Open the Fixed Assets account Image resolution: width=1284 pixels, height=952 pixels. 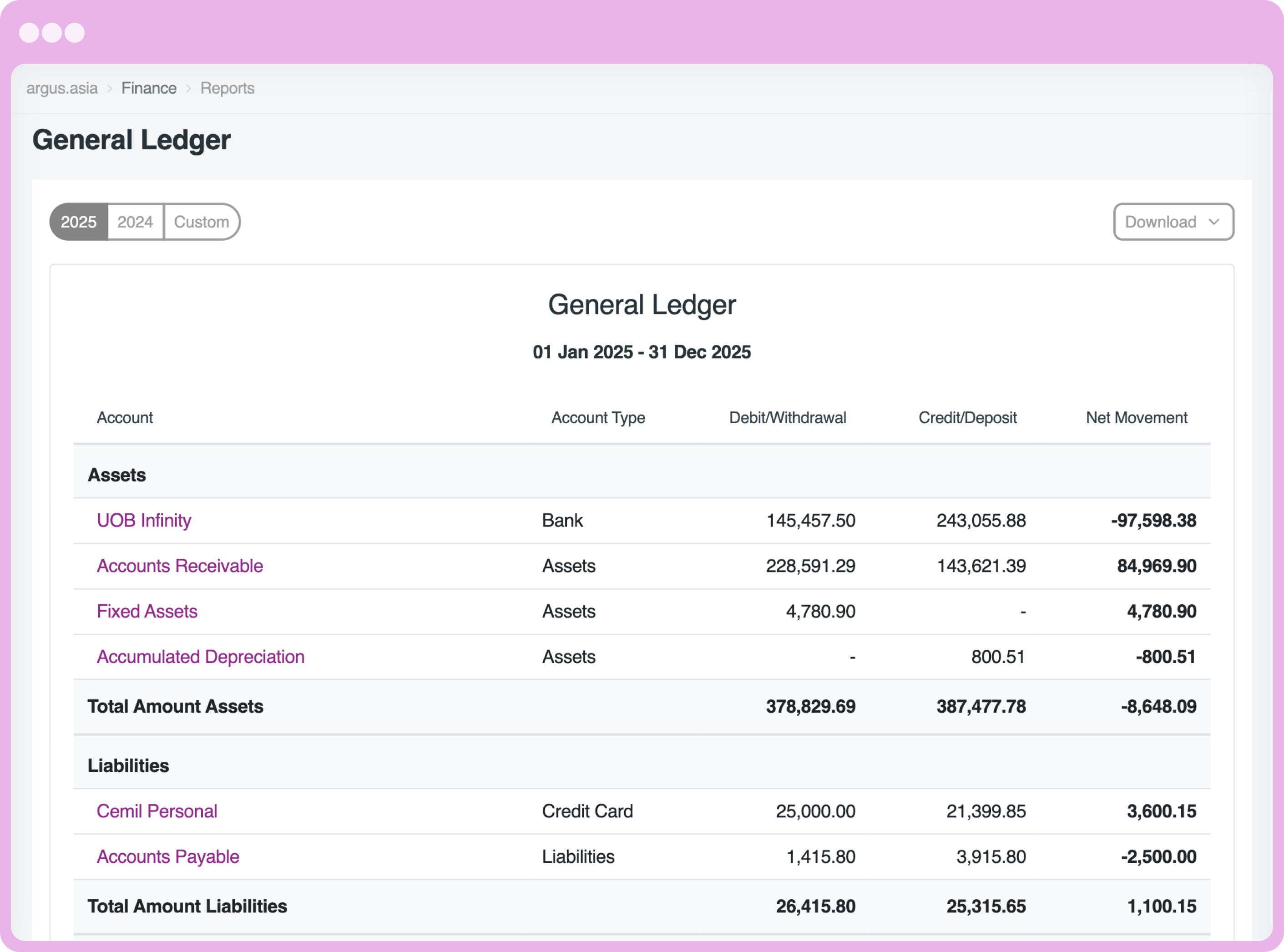point(147,612)
